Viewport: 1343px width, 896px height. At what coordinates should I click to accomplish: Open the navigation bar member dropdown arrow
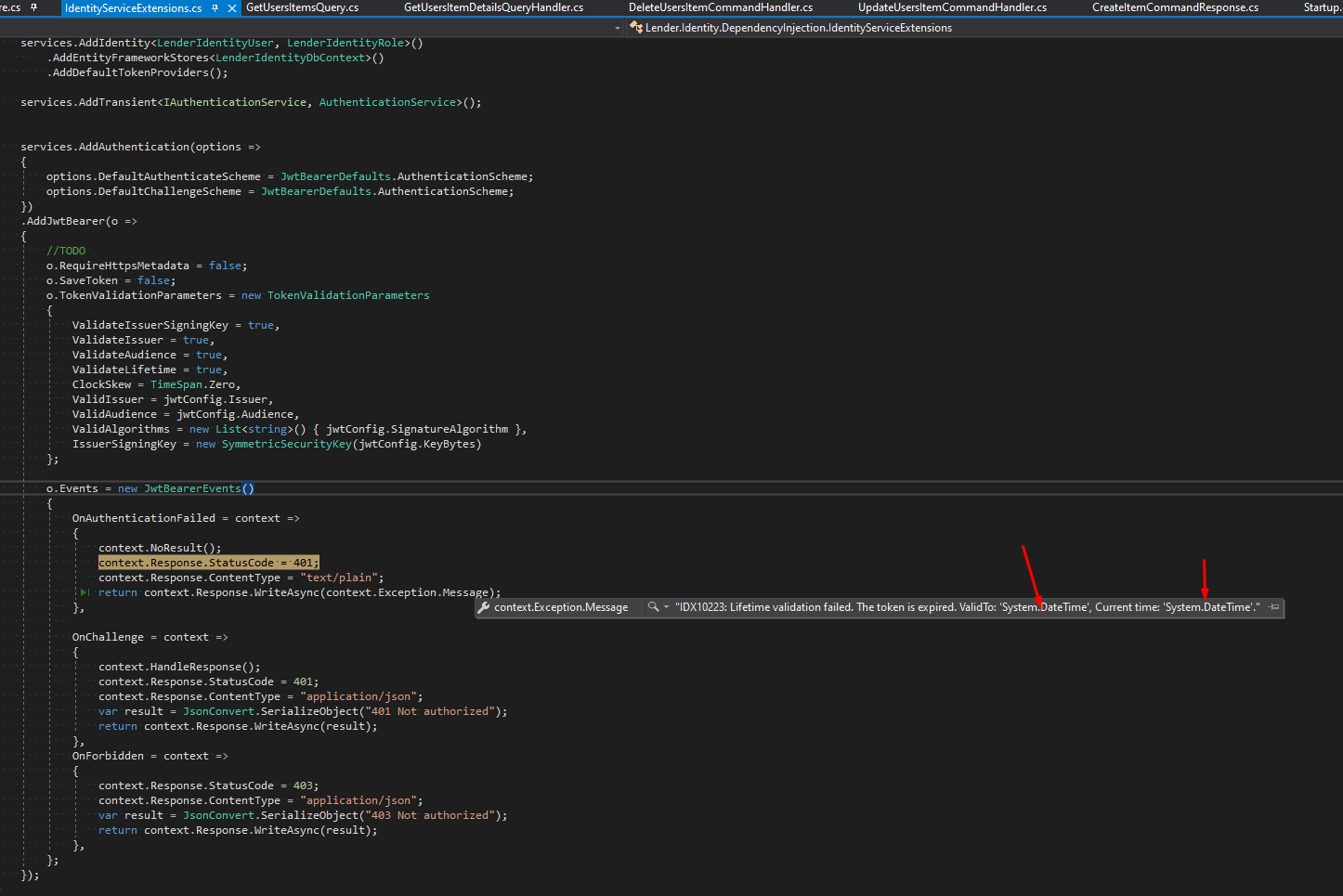point(618,27)
